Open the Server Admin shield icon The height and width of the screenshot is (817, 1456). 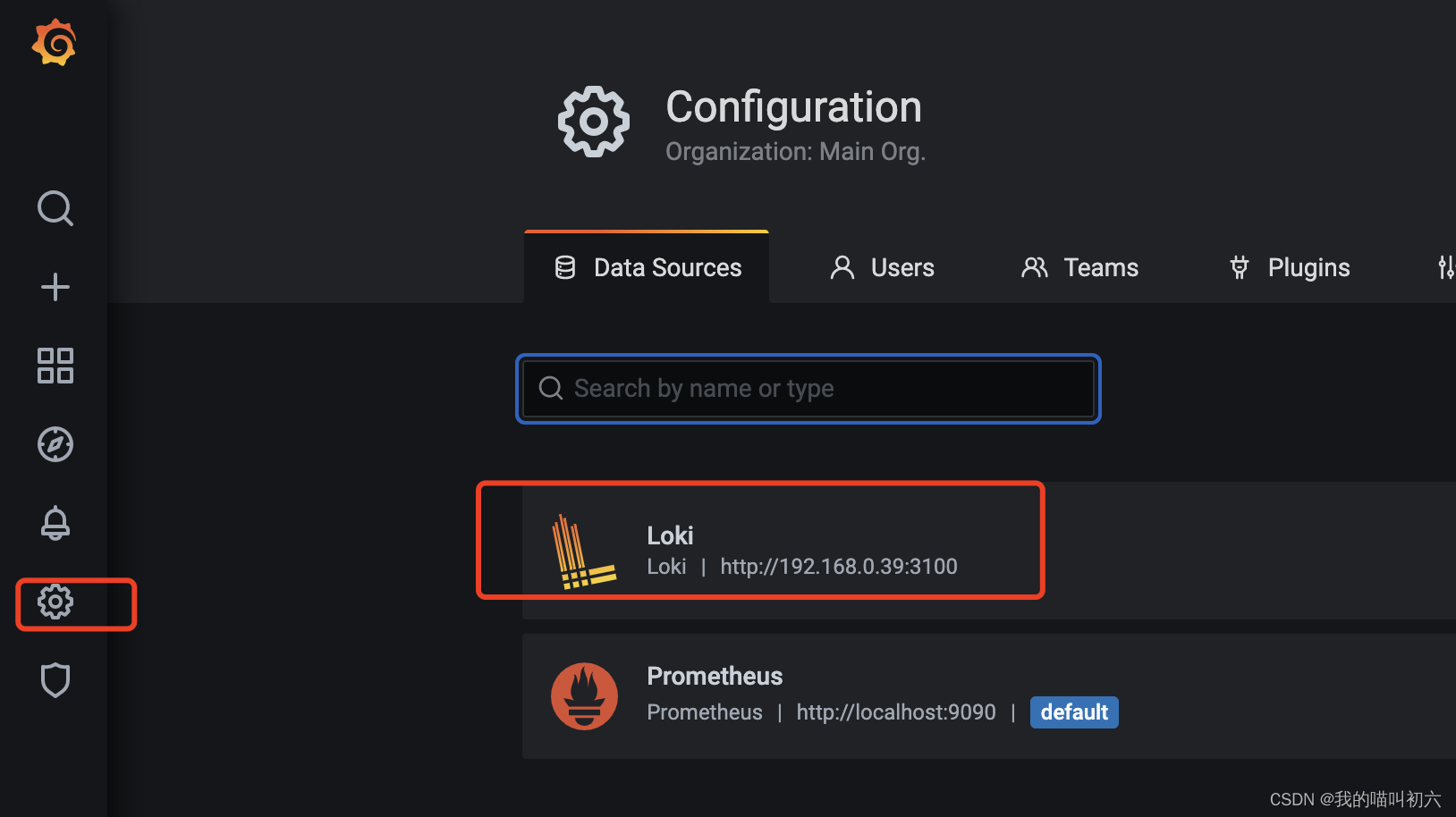55,680
